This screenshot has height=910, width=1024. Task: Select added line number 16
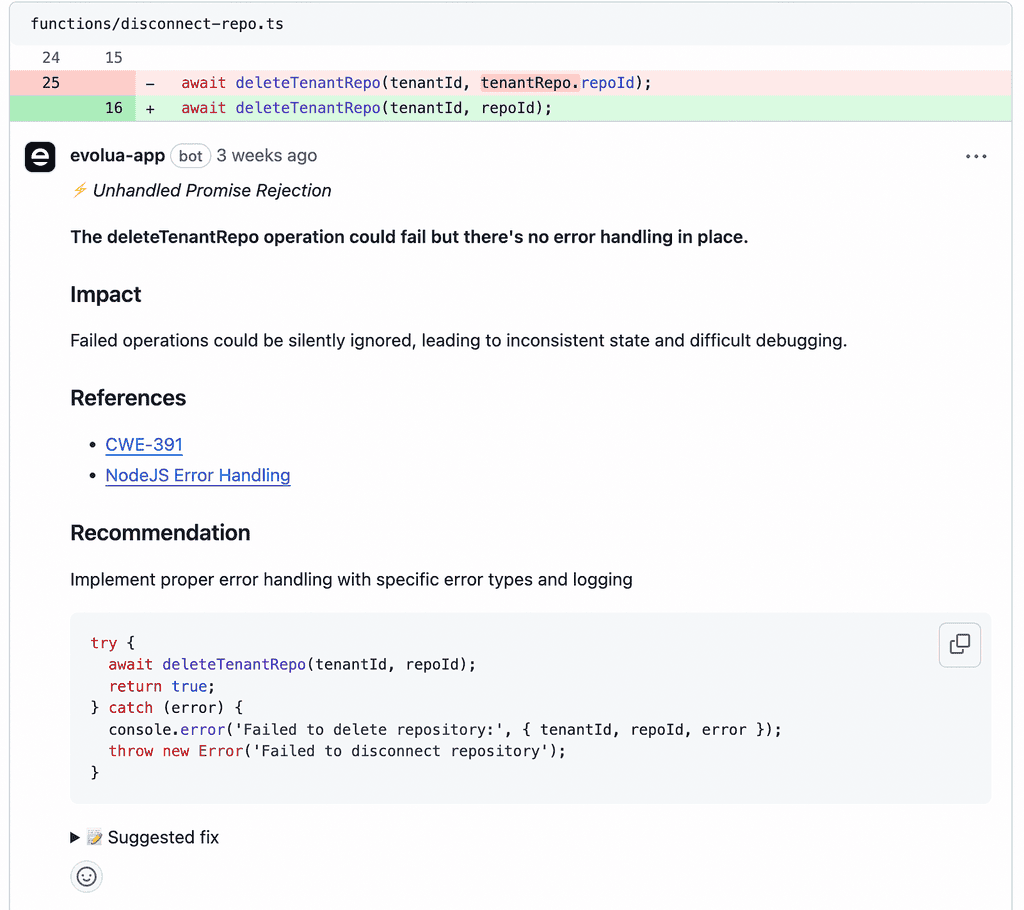114,108
